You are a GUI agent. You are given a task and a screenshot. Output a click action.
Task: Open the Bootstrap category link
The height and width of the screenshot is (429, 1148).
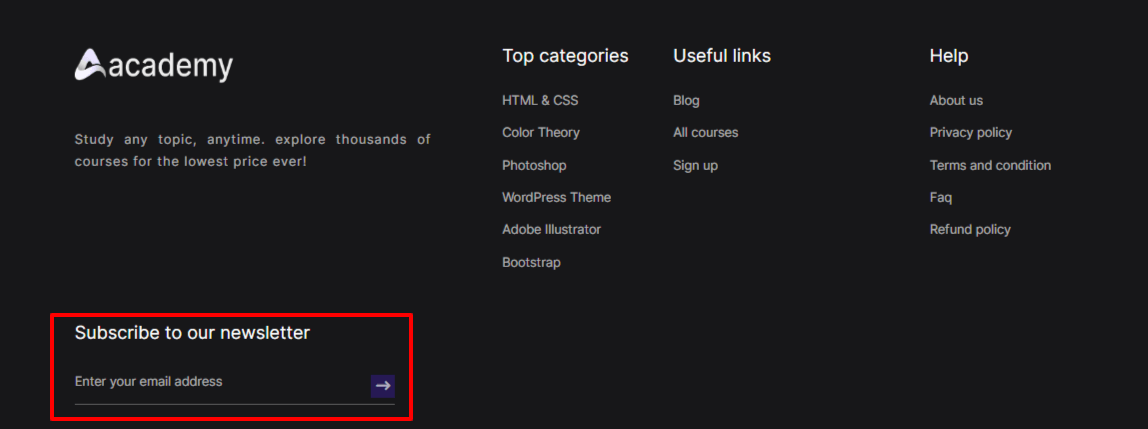coord(531,262)
